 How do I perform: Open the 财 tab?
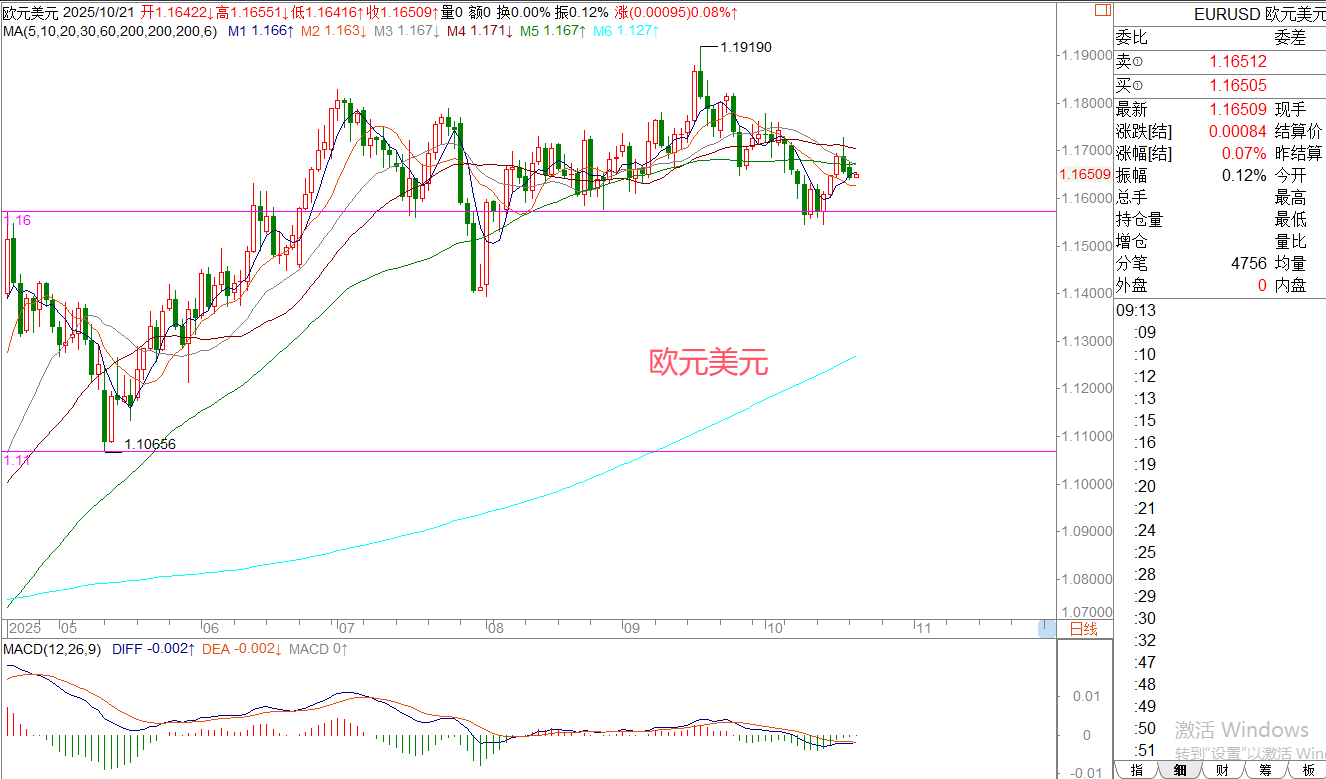click(1223, 770)
